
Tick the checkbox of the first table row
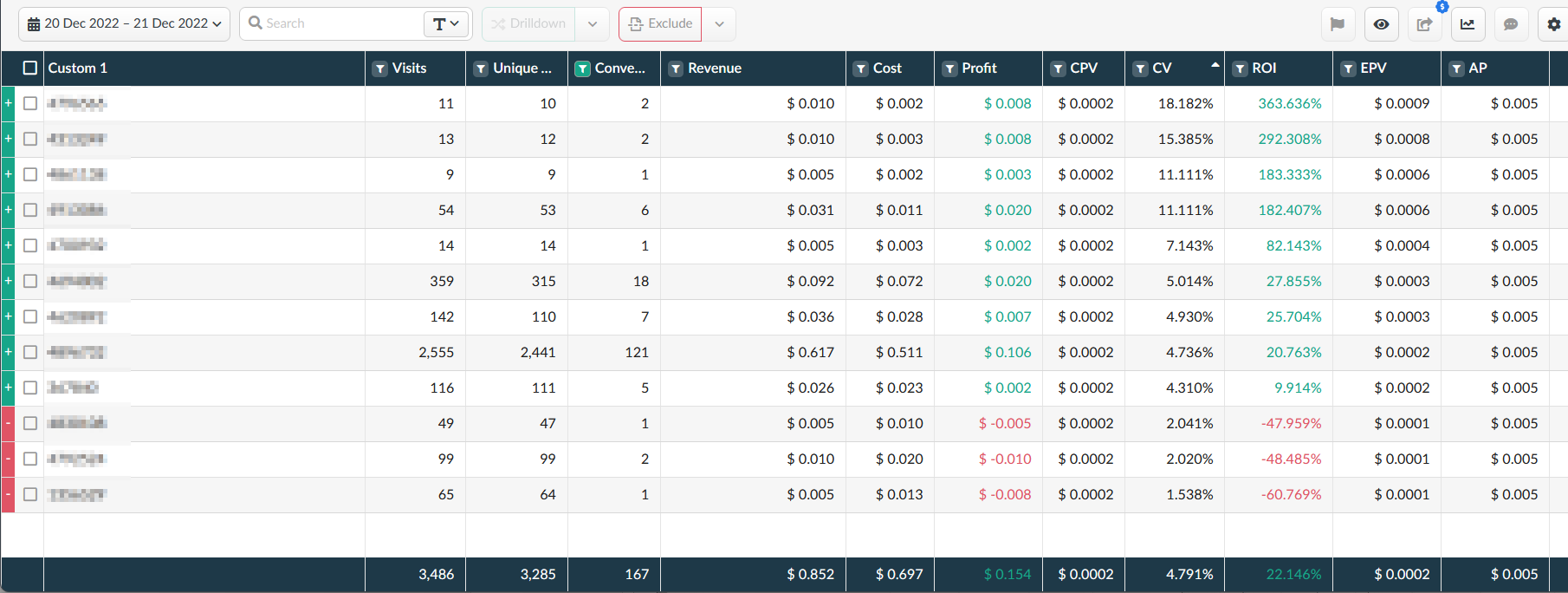[30, 103]
